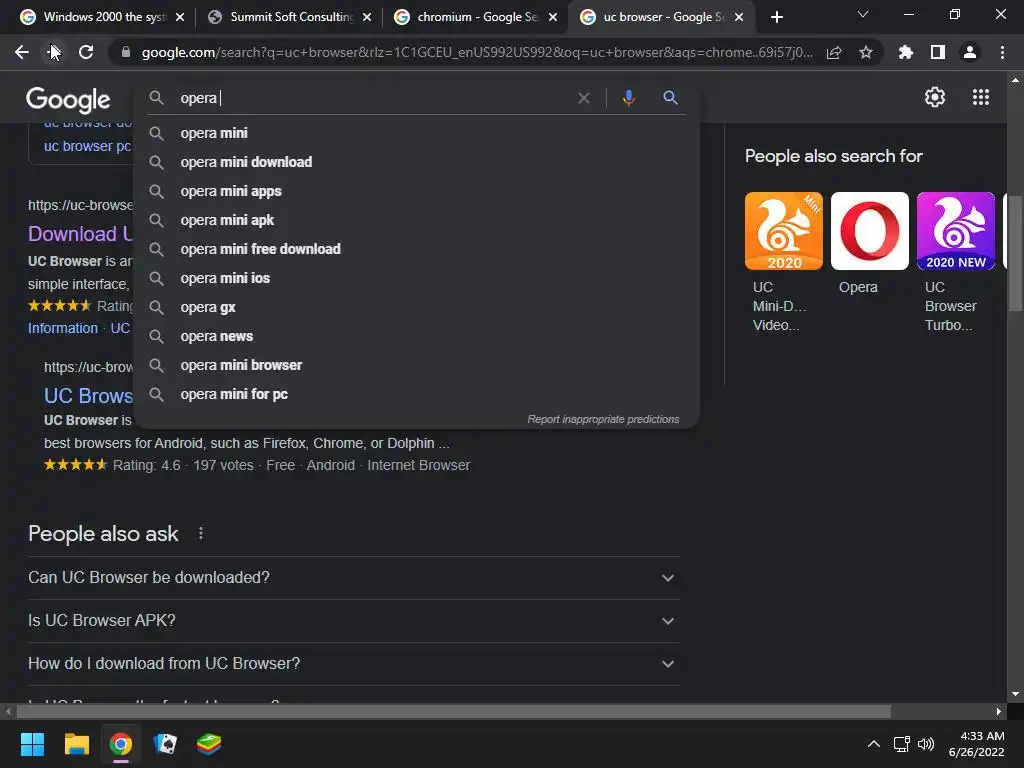Open the 'UC Brows...' result title
The height and width of the screenshot is (768, 1024).
click(x=88, y=396)
